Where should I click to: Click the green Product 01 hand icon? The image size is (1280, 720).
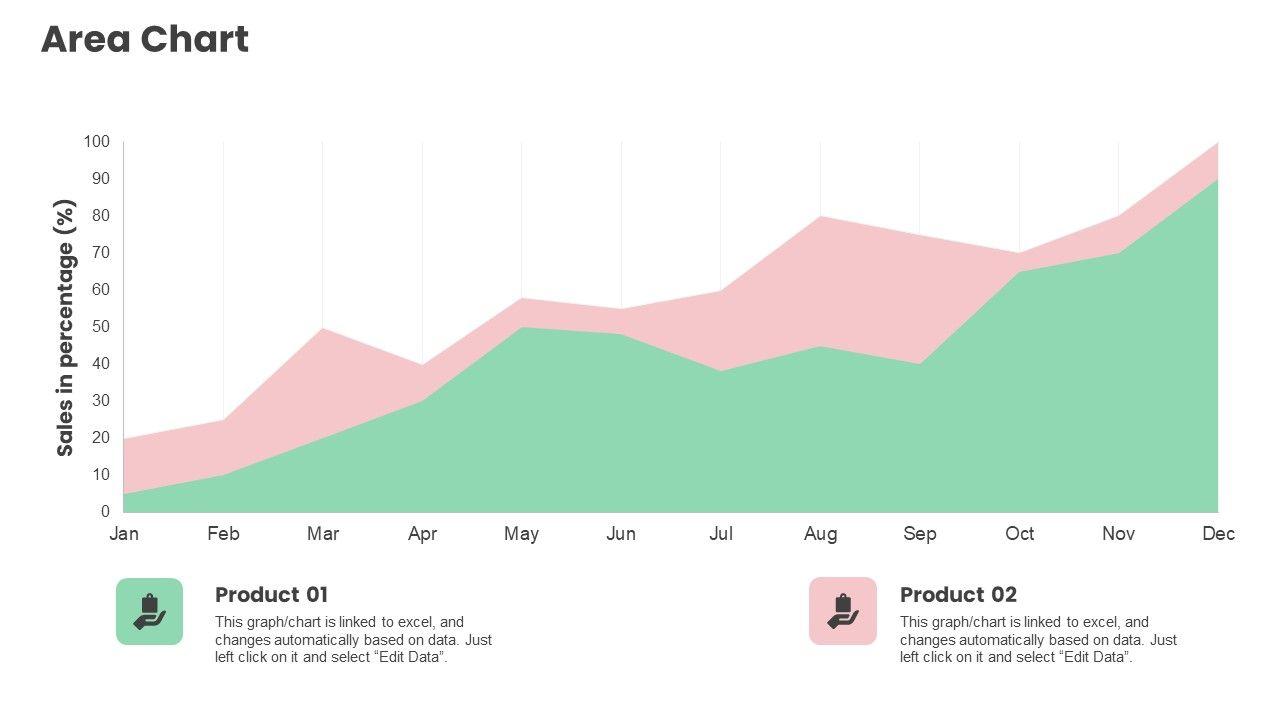(x=149, y=611)
